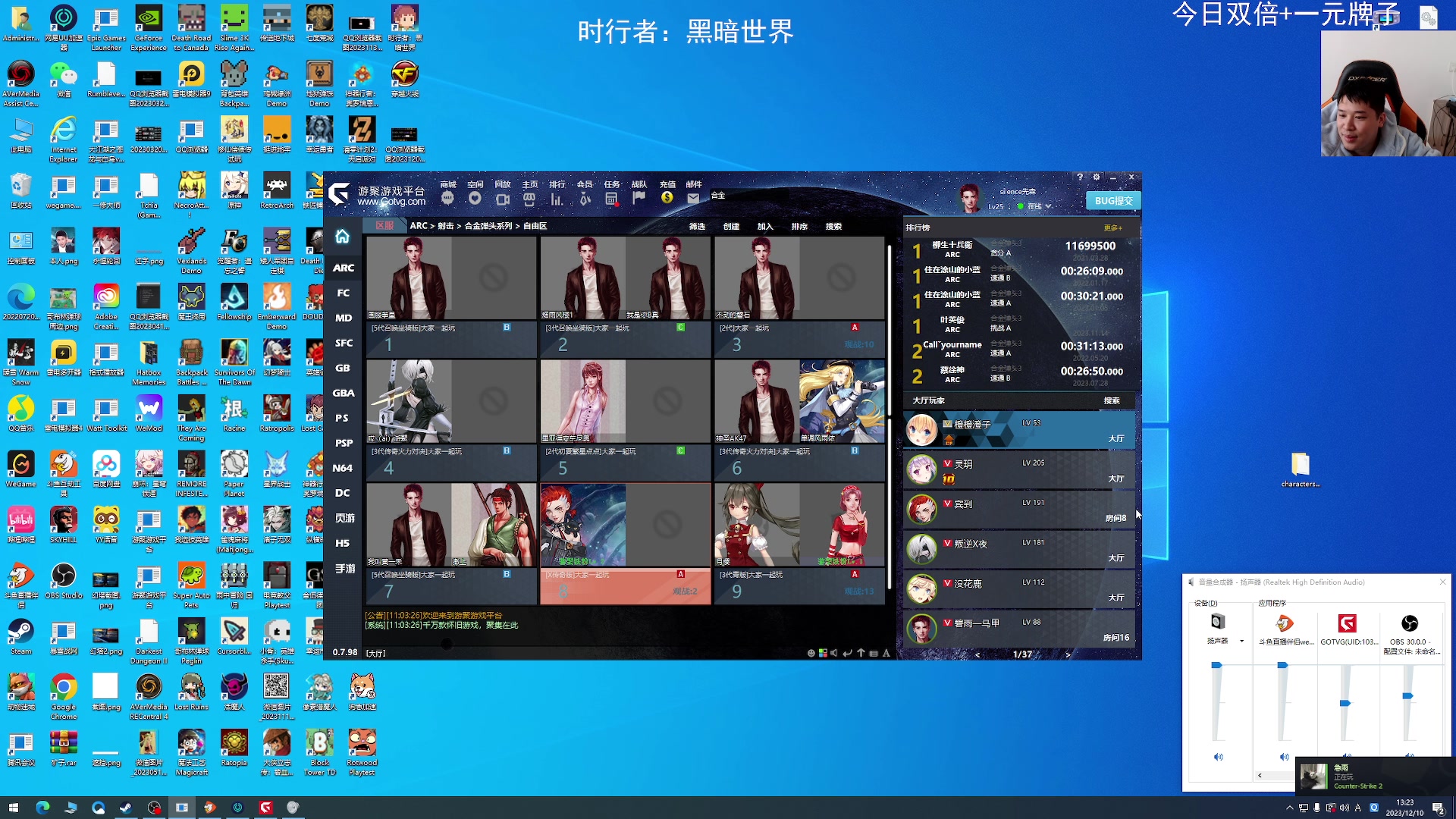Show hidden system tray icons
Viewport: 1456px width, 819px height.
coord(1289,808)
